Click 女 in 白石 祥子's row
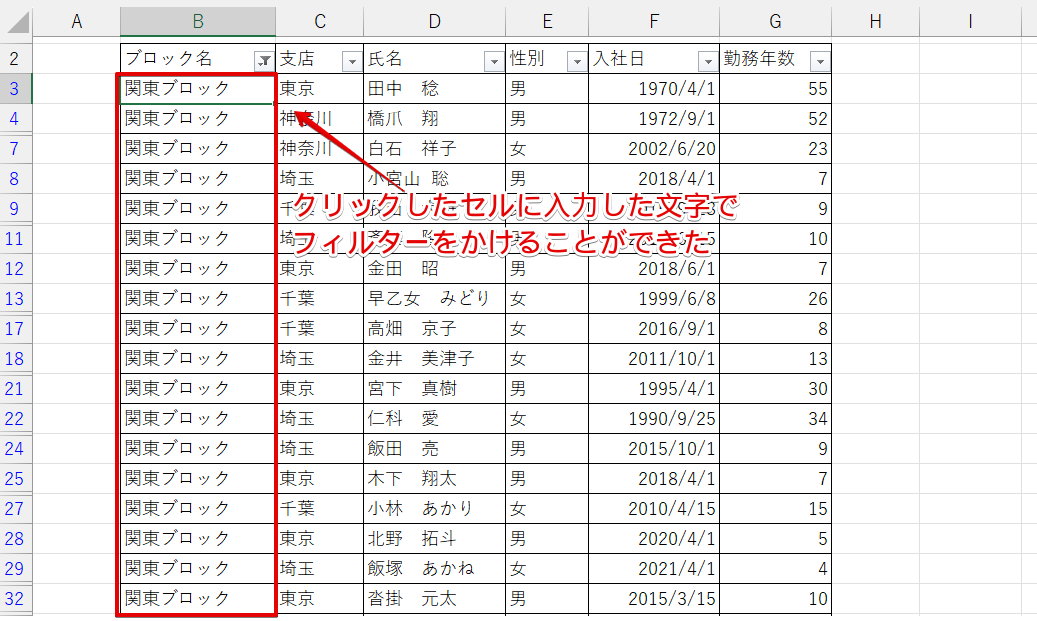The height and width of the screenshot is (621, 1037). (518, 149)
